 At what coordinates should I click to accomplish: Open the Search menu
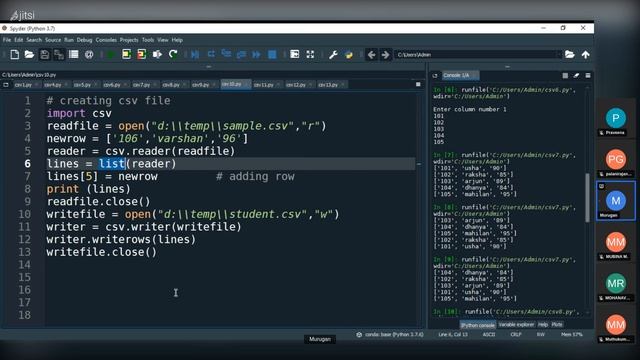click(34, 40)
